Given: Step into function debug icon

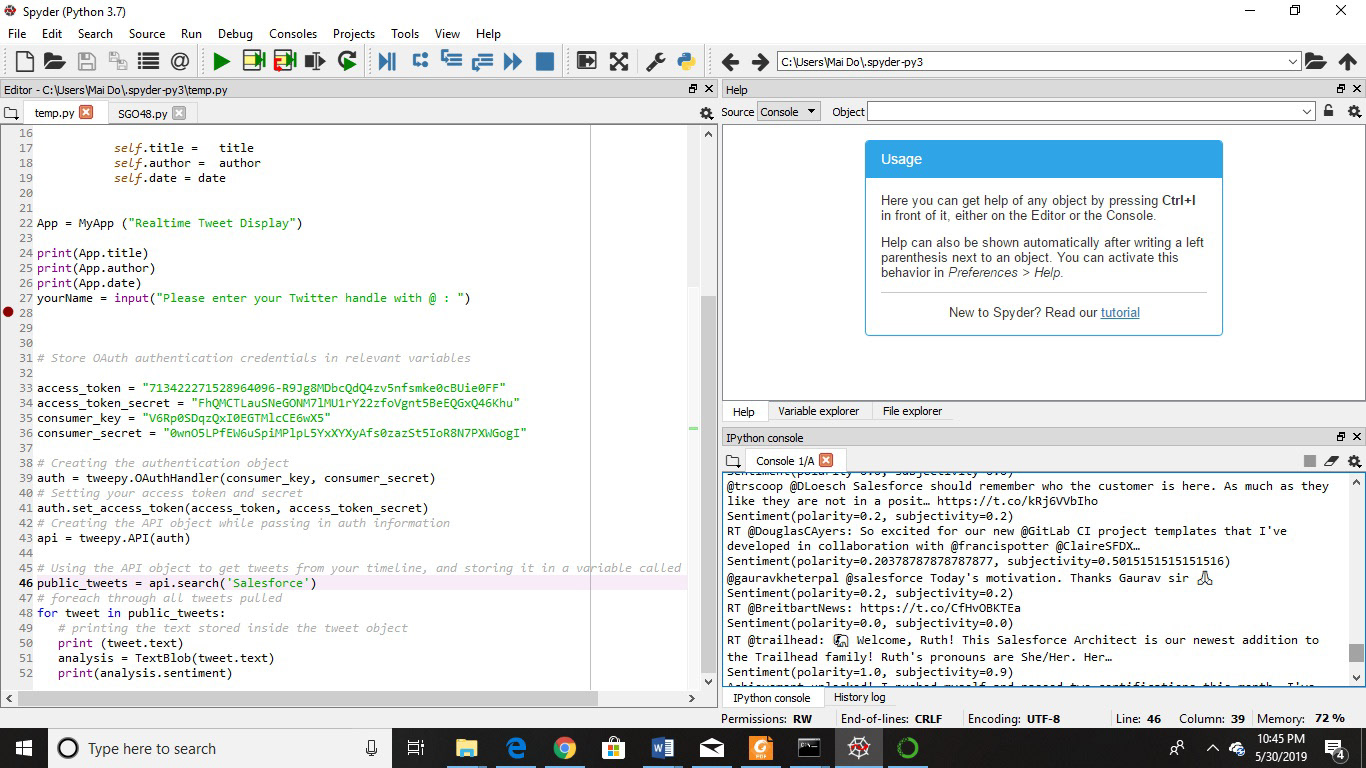Looking at the screenshot, I should (451, 62).
